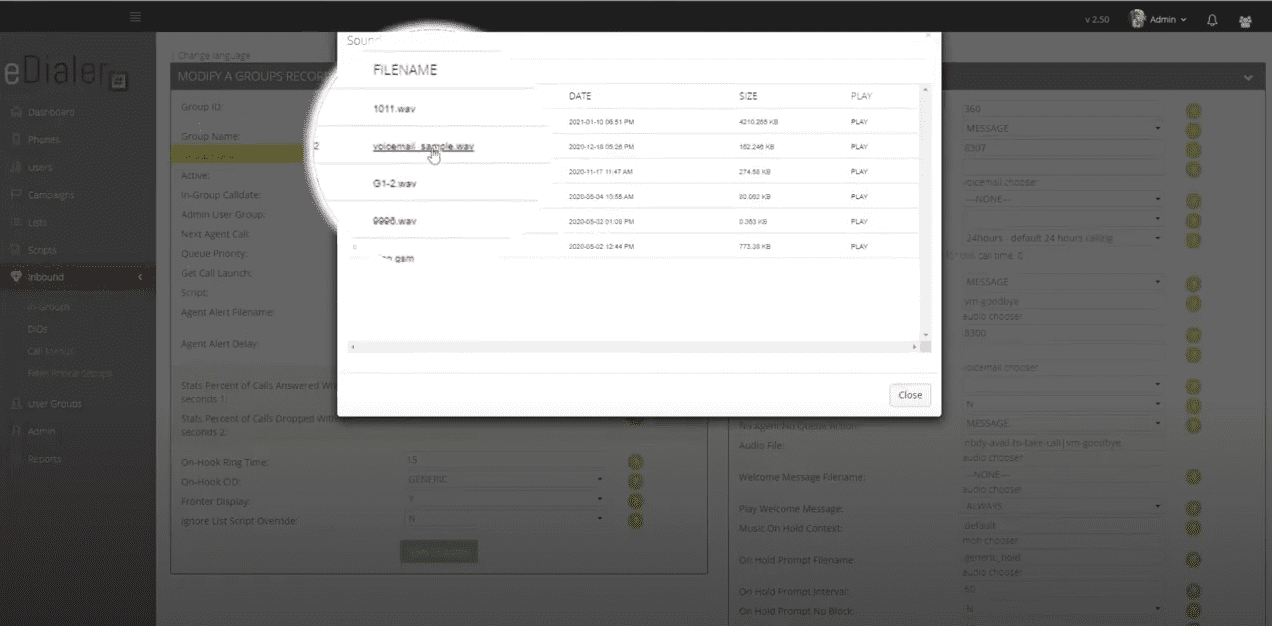Expand the On-Hook CID dropdown

pyautogui.click(x=504, y=480)
